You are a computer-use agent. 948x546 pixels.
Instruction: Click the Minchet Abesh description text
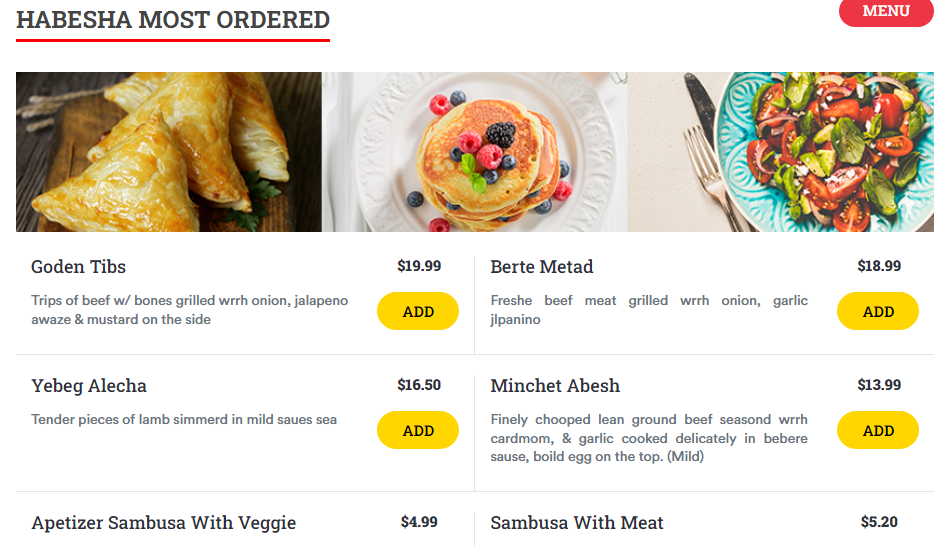(x=649, y=438)
